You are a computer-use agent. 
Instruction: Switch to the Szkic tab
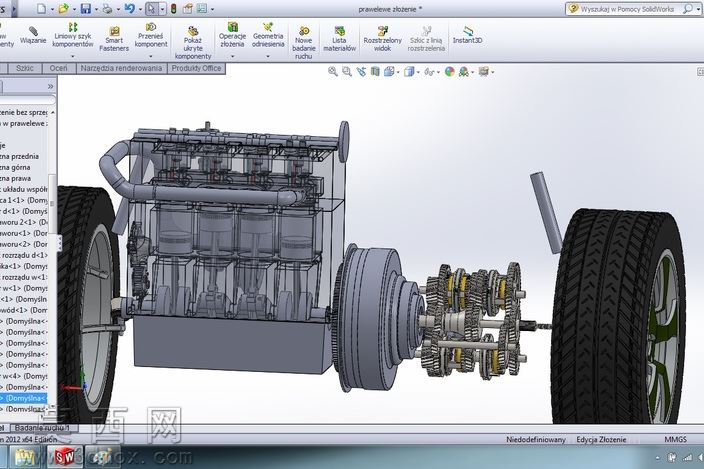pos(25,68)
